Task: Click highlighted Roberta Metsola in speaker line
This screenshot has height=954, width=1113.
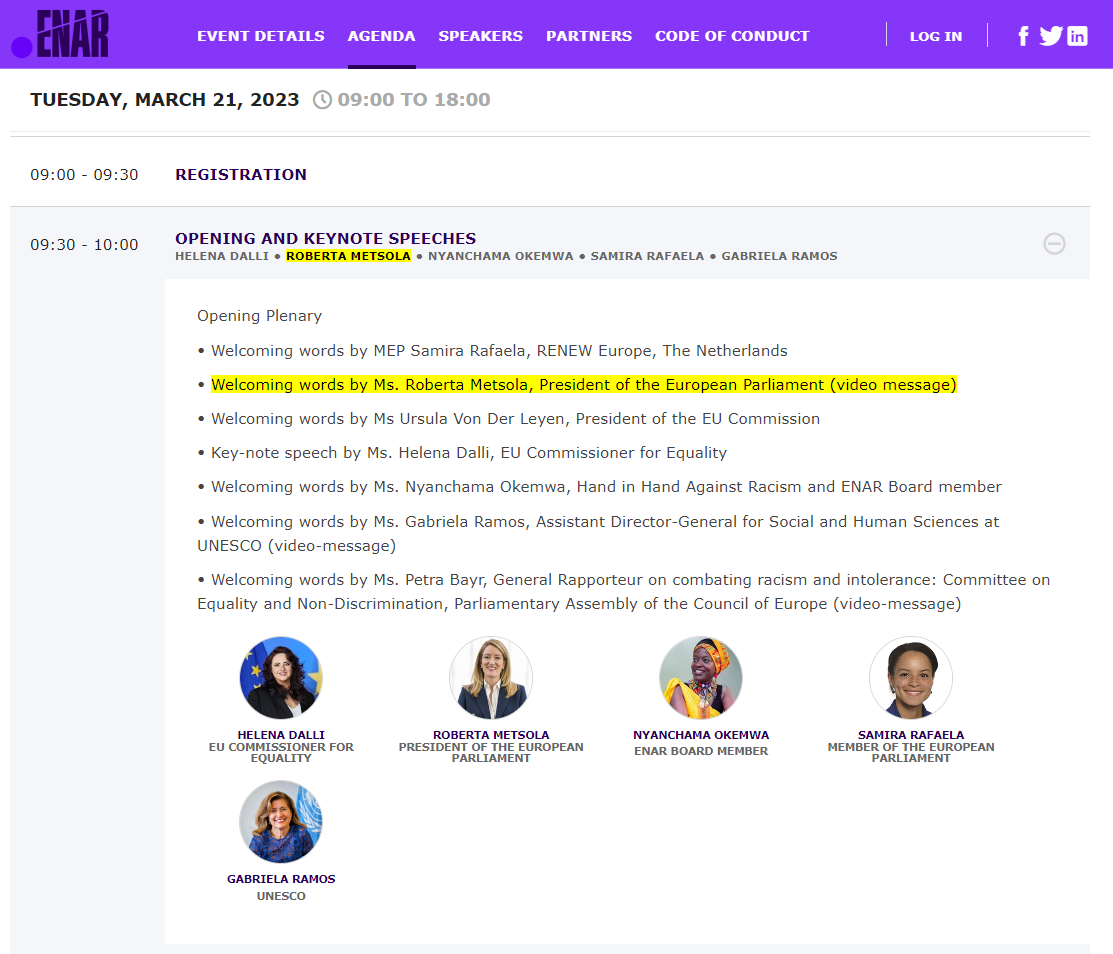Action: pyautogui.click(x=349, y=256)
